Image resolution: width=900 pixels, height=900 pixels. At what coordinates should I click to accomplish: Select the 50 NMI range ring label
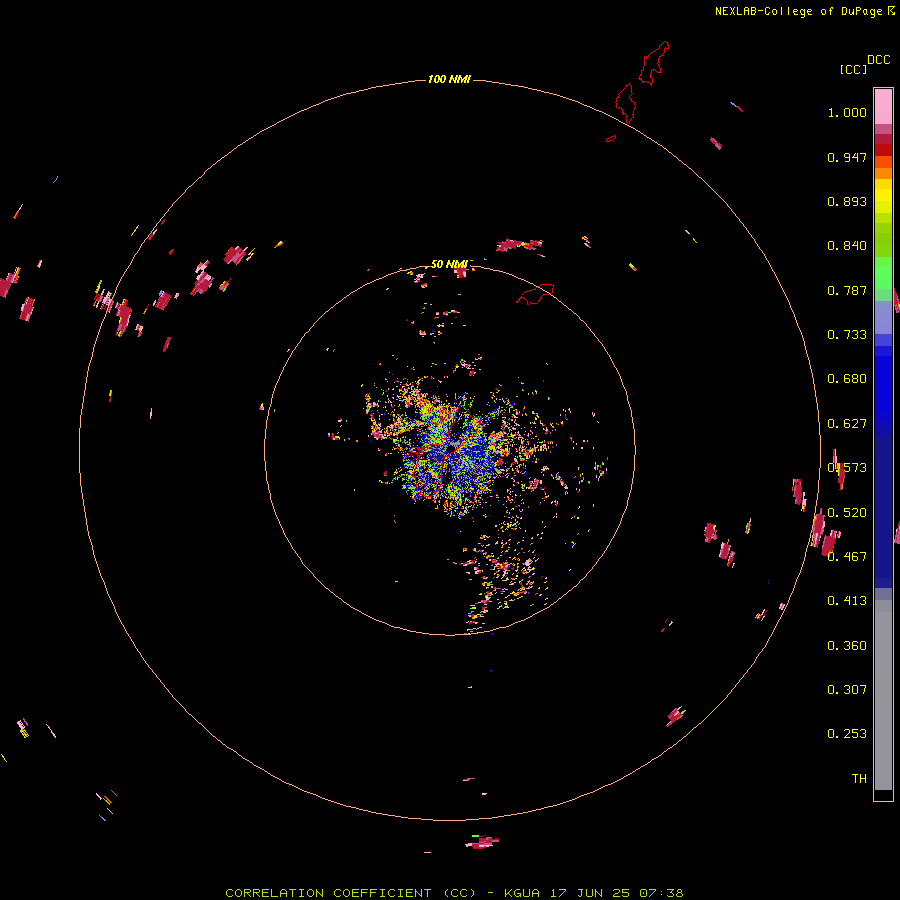pyautogui.click(x=451, y=264)
